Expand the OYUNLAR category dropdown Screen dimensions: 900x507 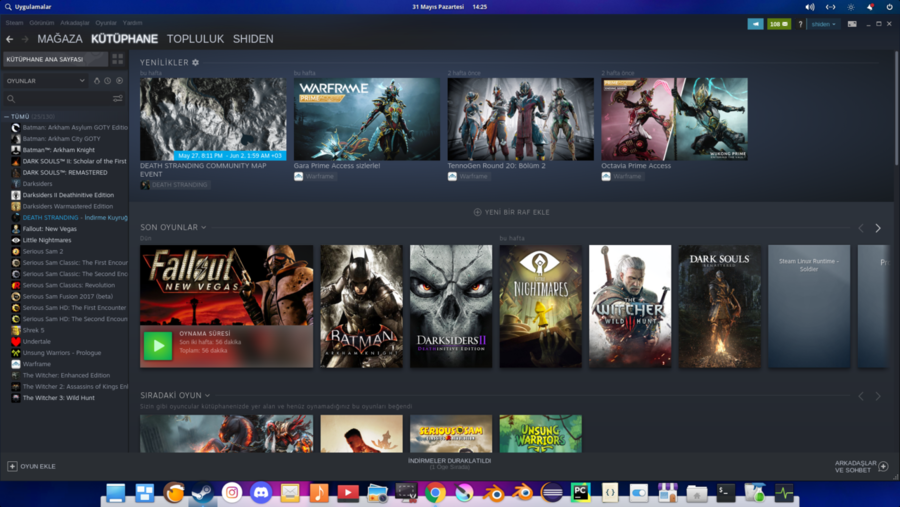pos(45,81)
